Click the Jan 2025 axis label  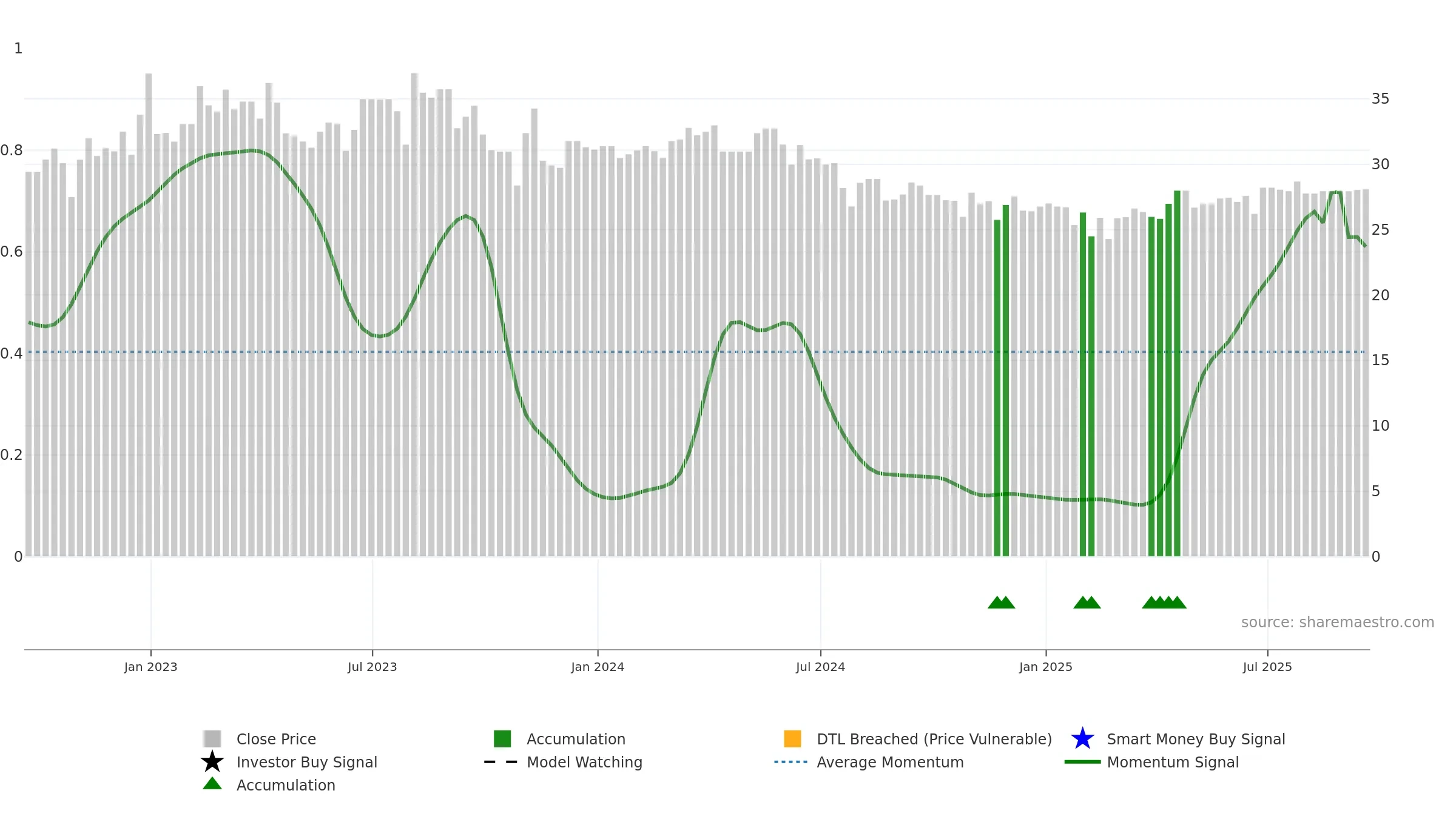[1046, 667]
